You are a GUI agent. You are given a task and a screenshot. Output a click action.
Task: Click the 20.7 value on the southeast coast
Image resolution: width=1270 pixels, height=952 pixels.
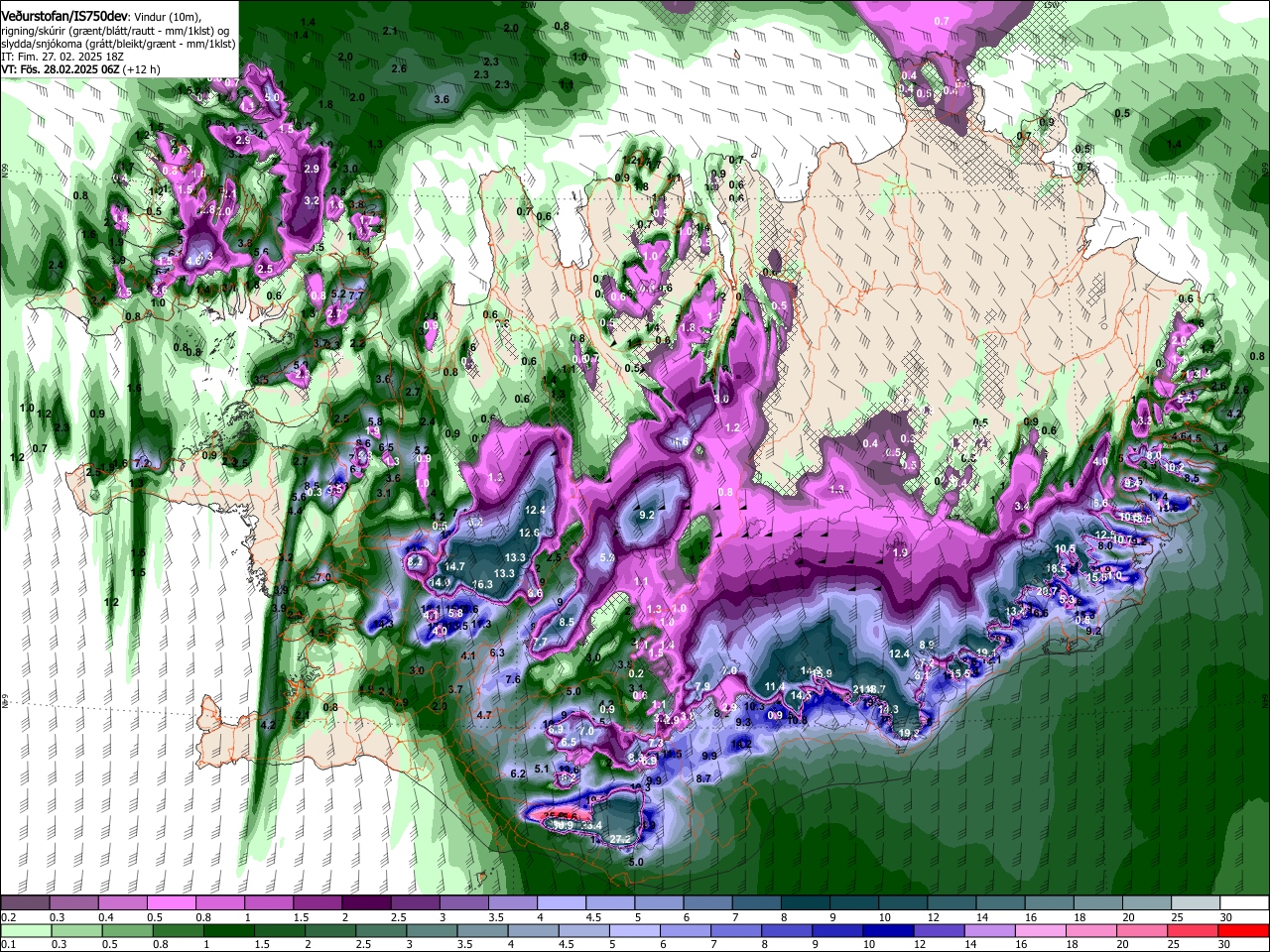pyautogui.click(x=1047, y=591)
